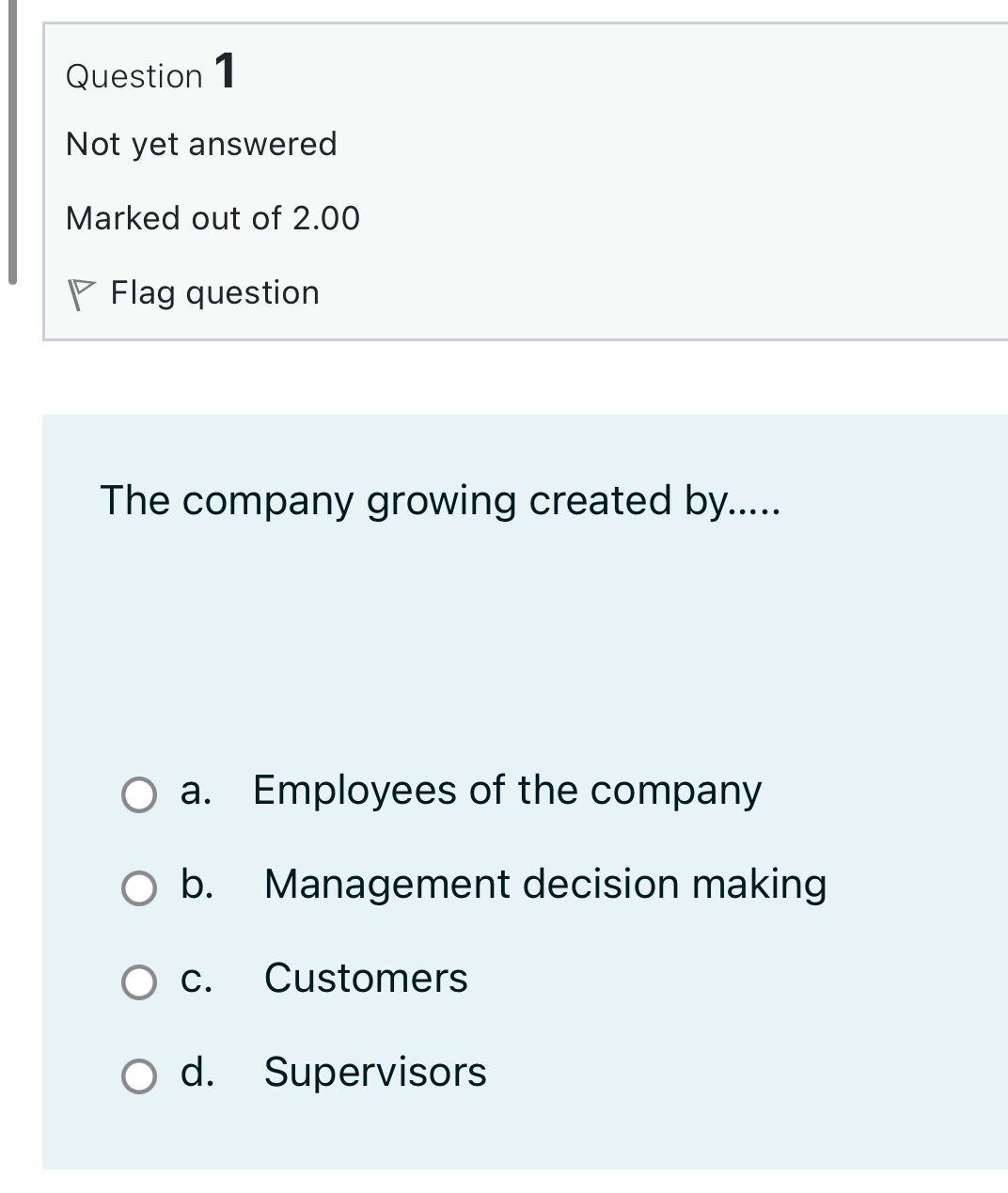Click the question text area
The height and width of the screenshot is (1193, 1008).
(x=440, y=501)
